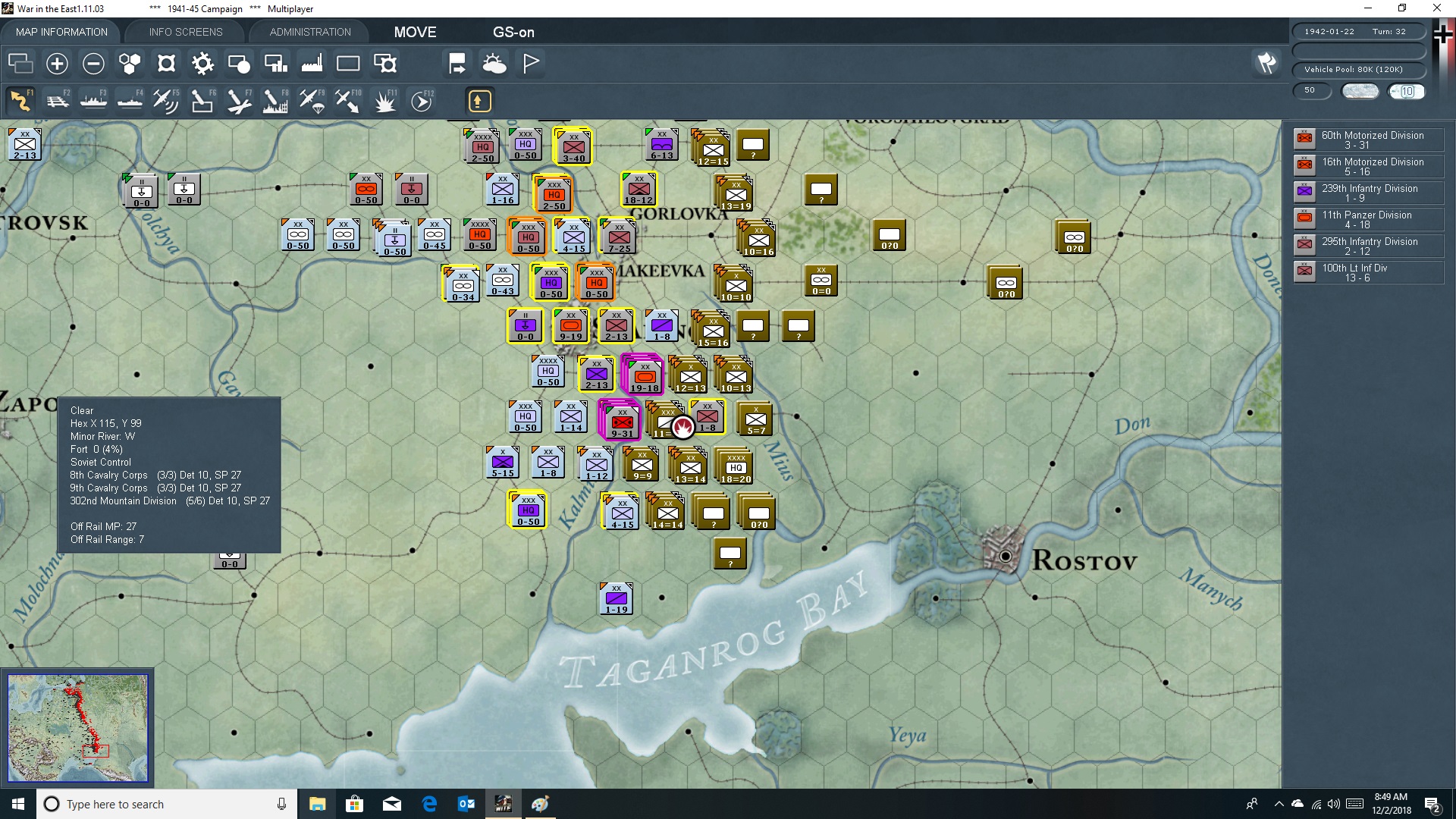Select F8 bomb city mode

(275, 101)
